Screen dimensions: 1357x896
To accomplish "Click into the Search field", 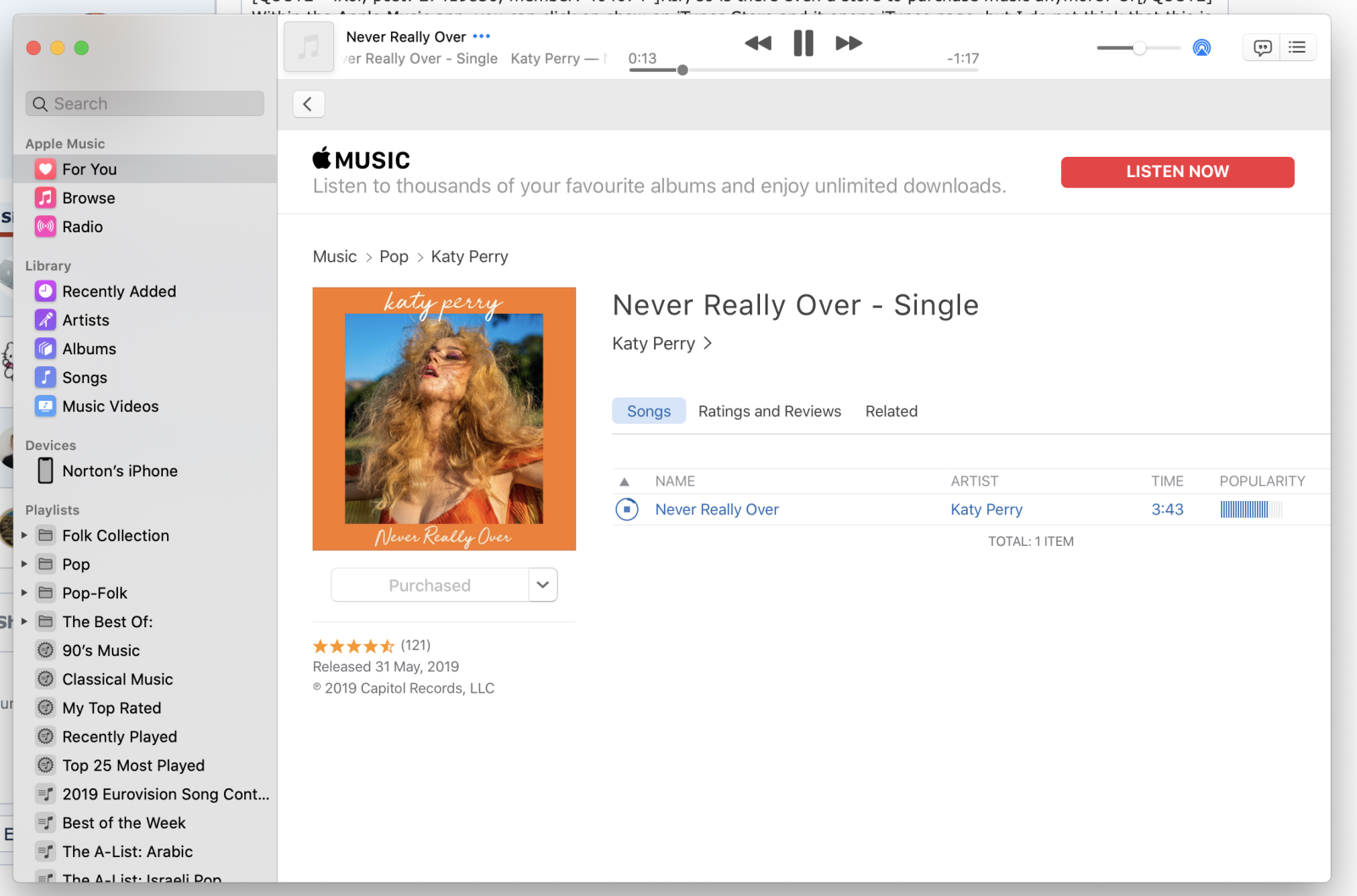I will click(x=145, y=104).
